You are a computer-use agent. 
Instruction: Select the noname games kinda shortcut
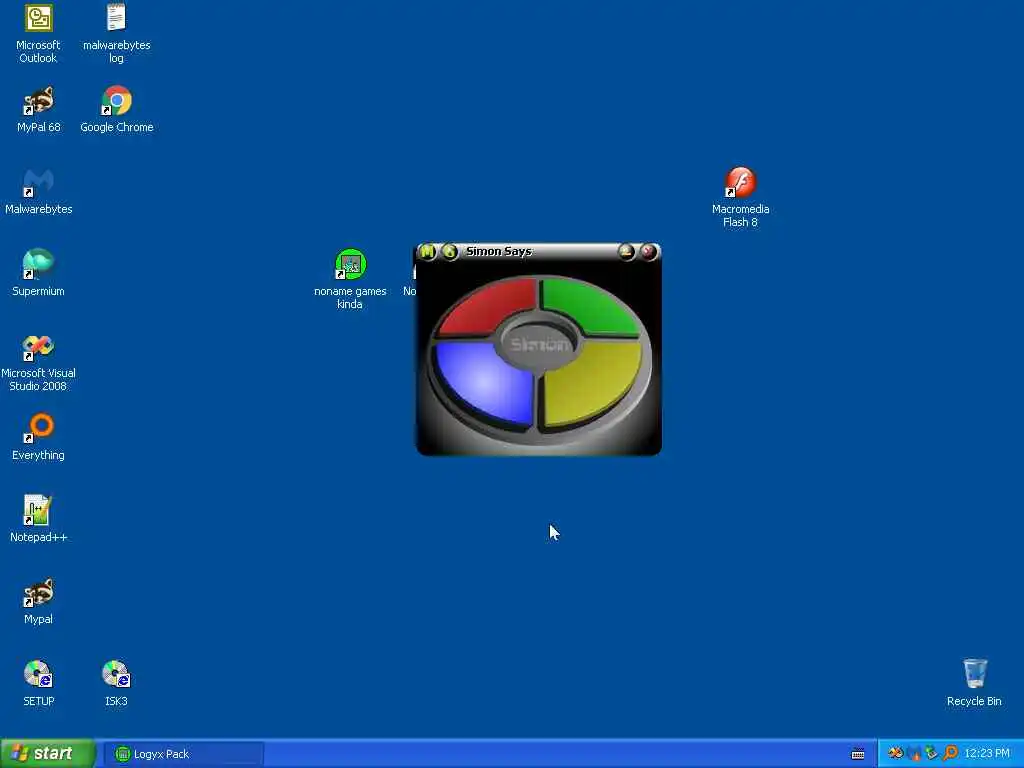coord(350,279)
